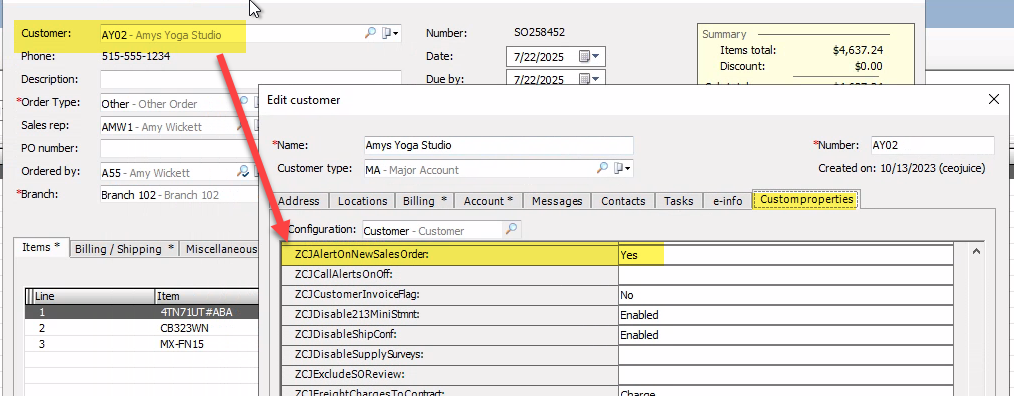Click the Customer lookup magnifier icon
The image size is (1014, 396).
(x=370, y=34)
